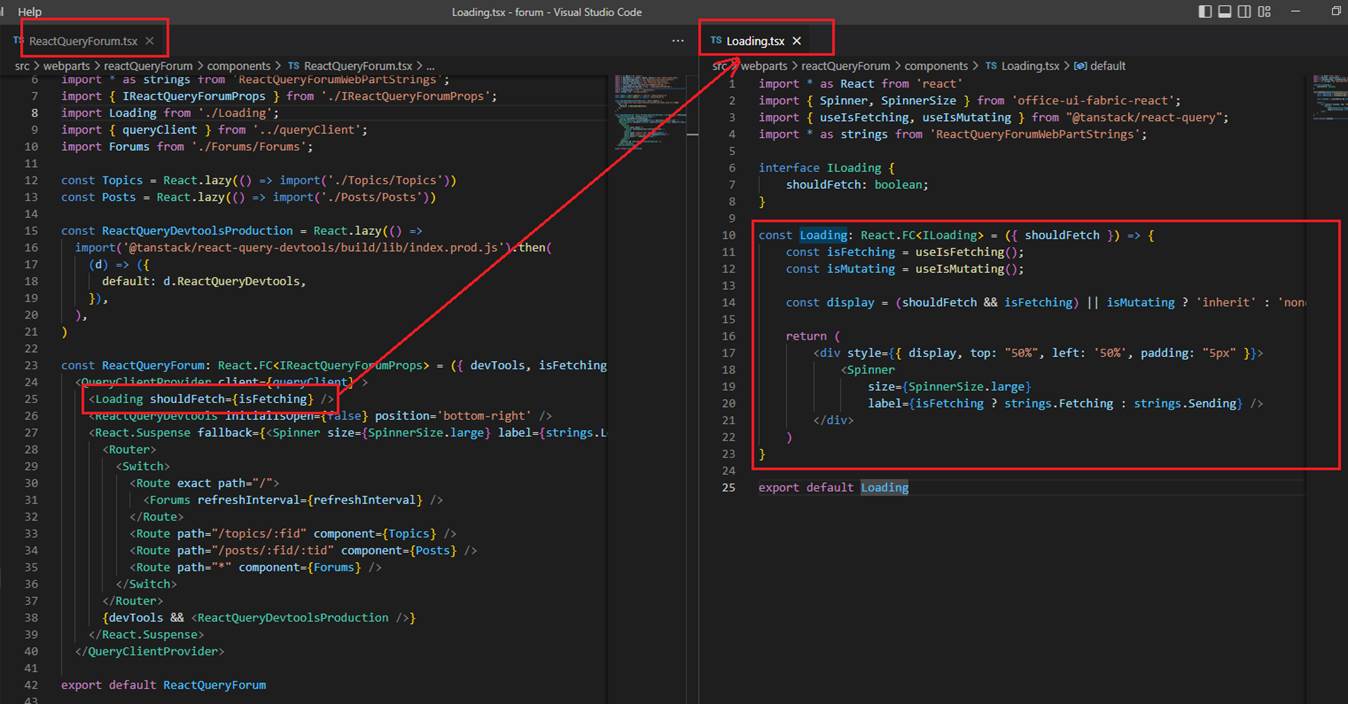Open the Customize Layout icon
Image resolution: width=1348 pixels, height=704 pixels.
point(1265,12)
